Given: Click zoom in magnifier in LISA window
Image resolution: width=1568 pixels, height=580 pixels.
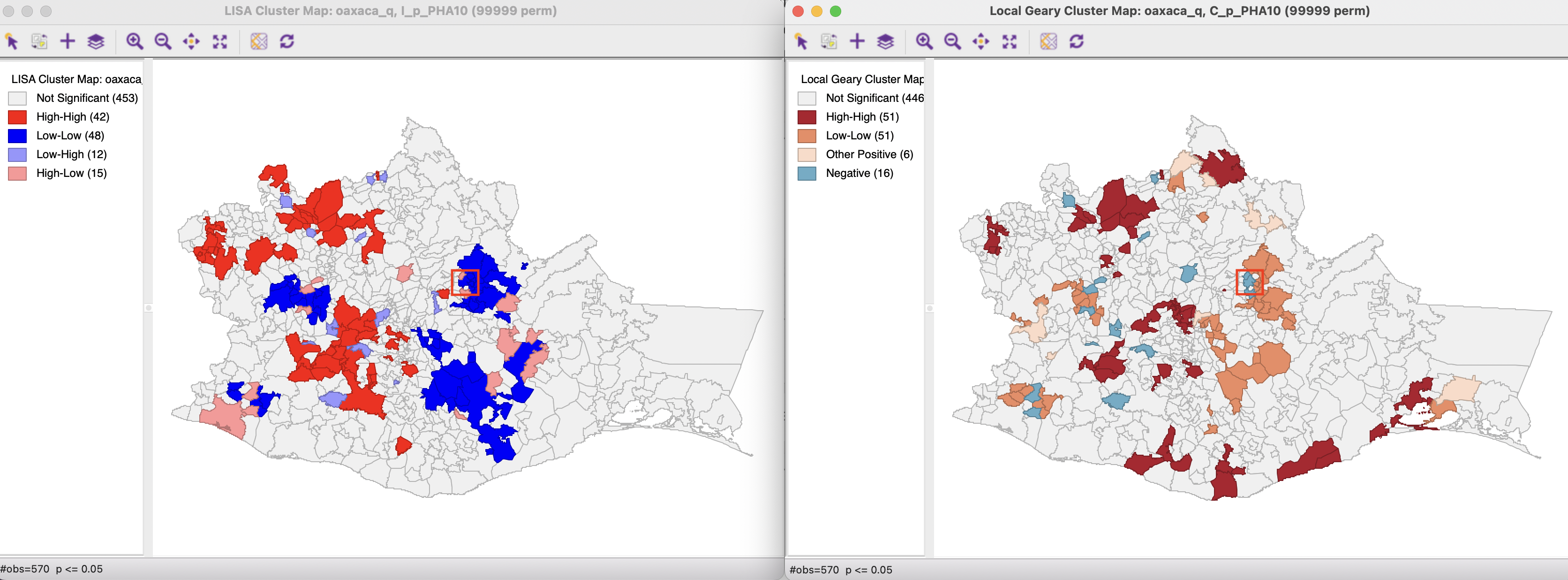Looking at the screenshot, I should pos(135,41).
